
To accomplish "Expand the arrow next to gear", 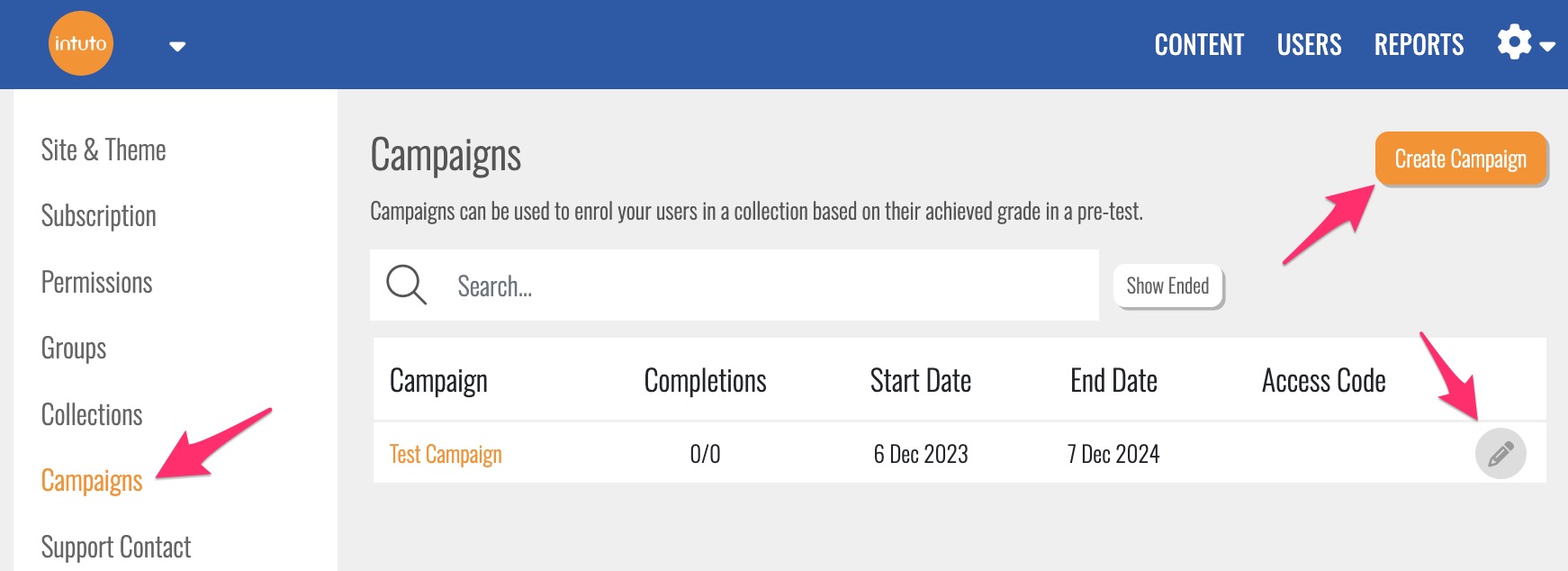I will (x=1548, y=46).
